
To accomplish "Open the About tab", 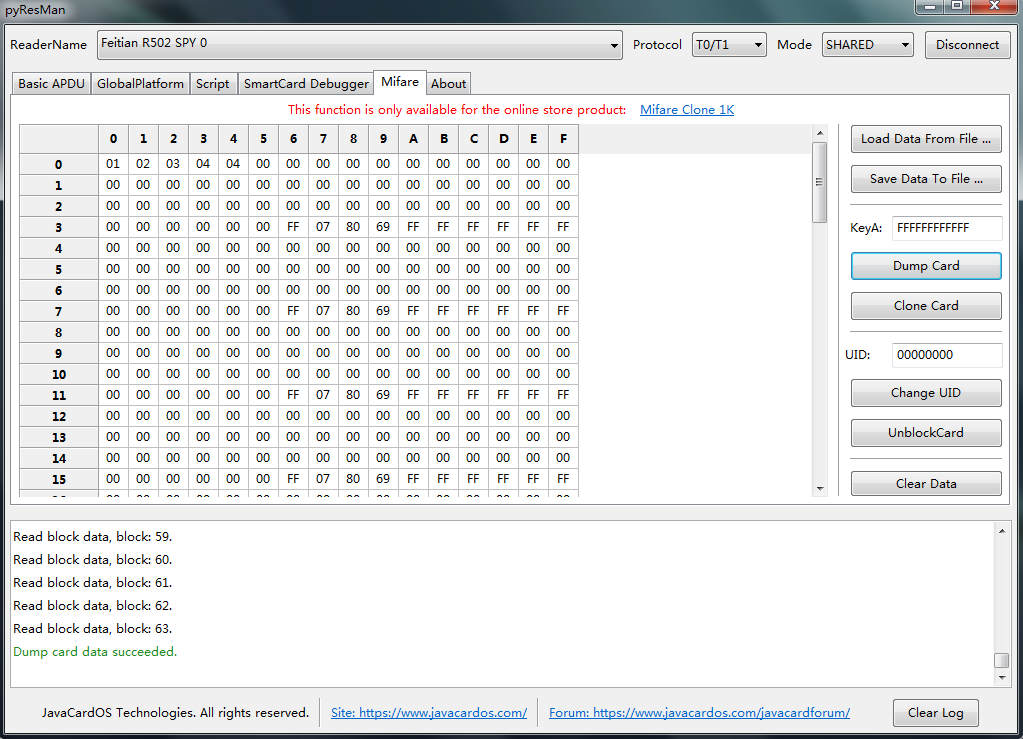I will pyautogui.click(x=448, y=84).
